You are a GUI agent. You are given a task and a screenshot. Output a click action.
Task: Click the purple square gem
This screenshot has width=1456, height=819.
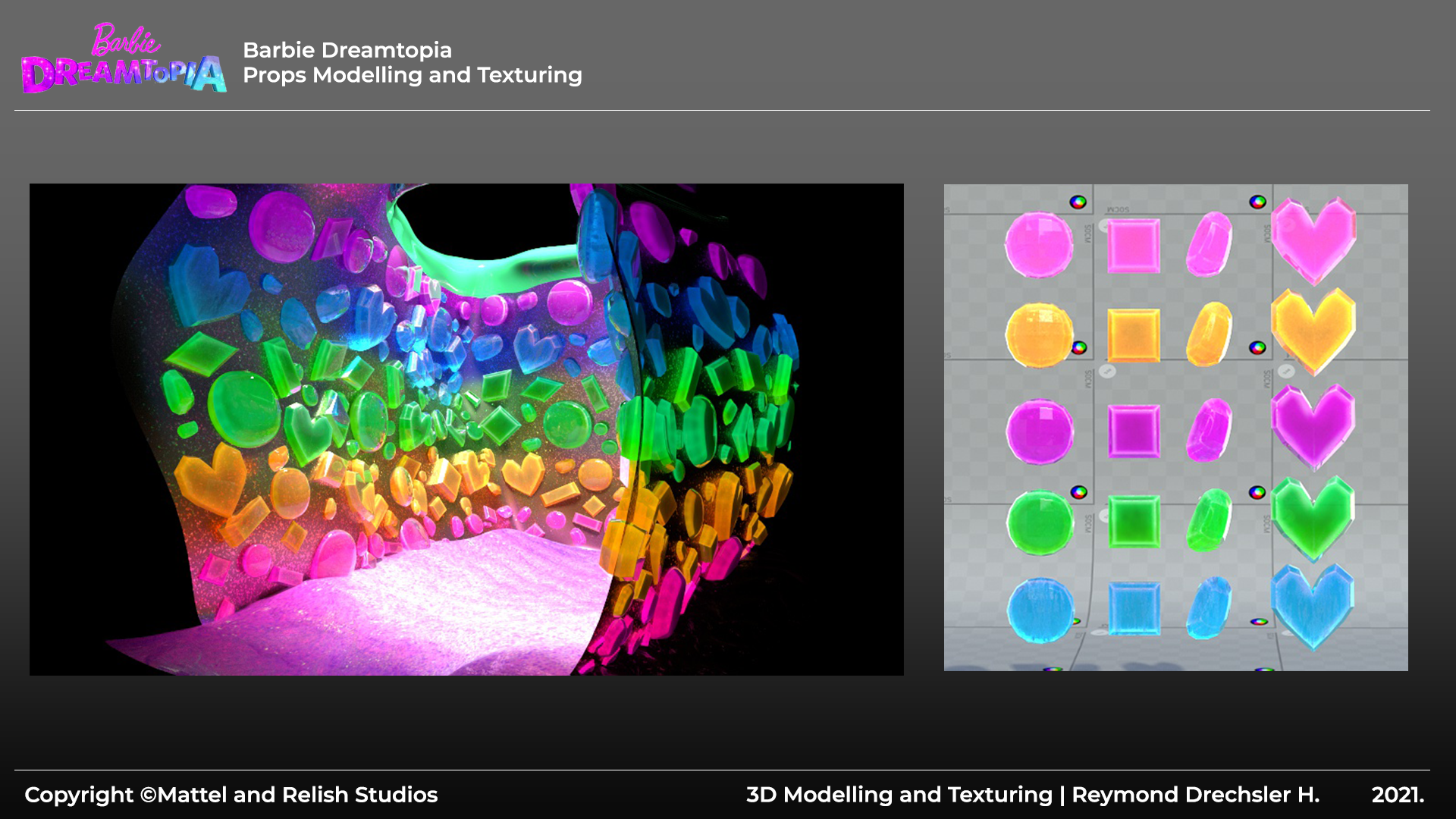(x=1134, y=431)
